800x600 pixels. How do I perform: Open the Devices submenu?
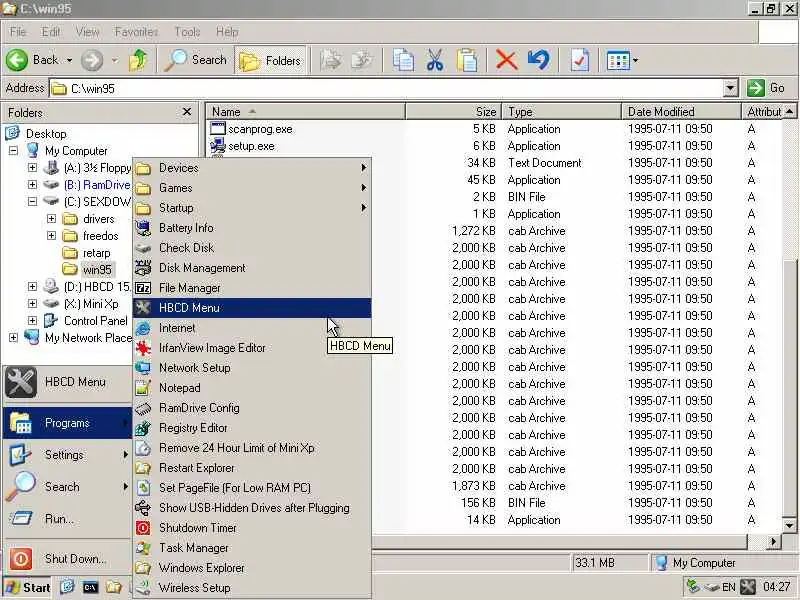point(252,168)
